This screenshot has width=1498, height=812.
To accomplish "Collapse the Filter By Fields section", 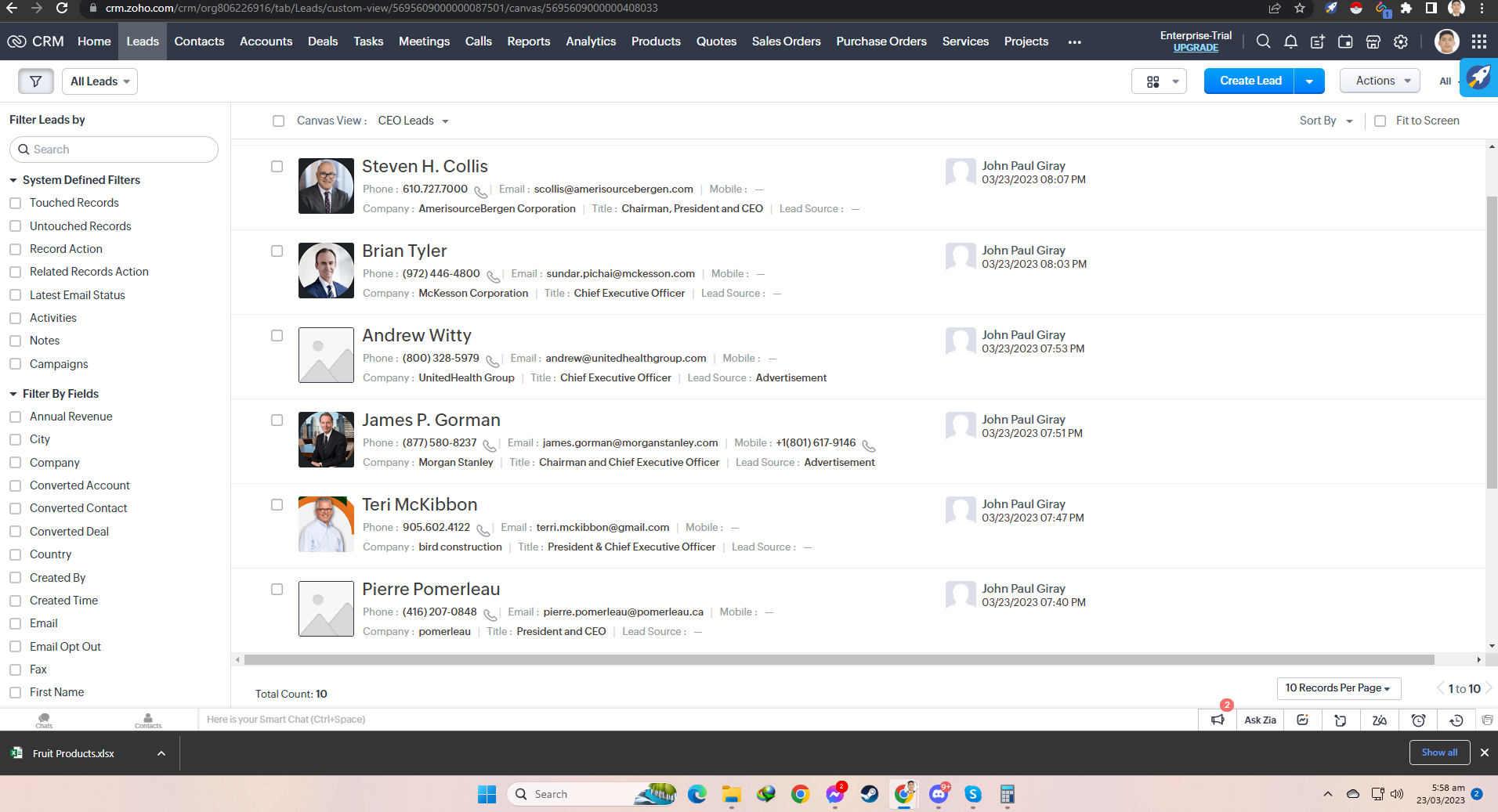I will click(13, 394).
